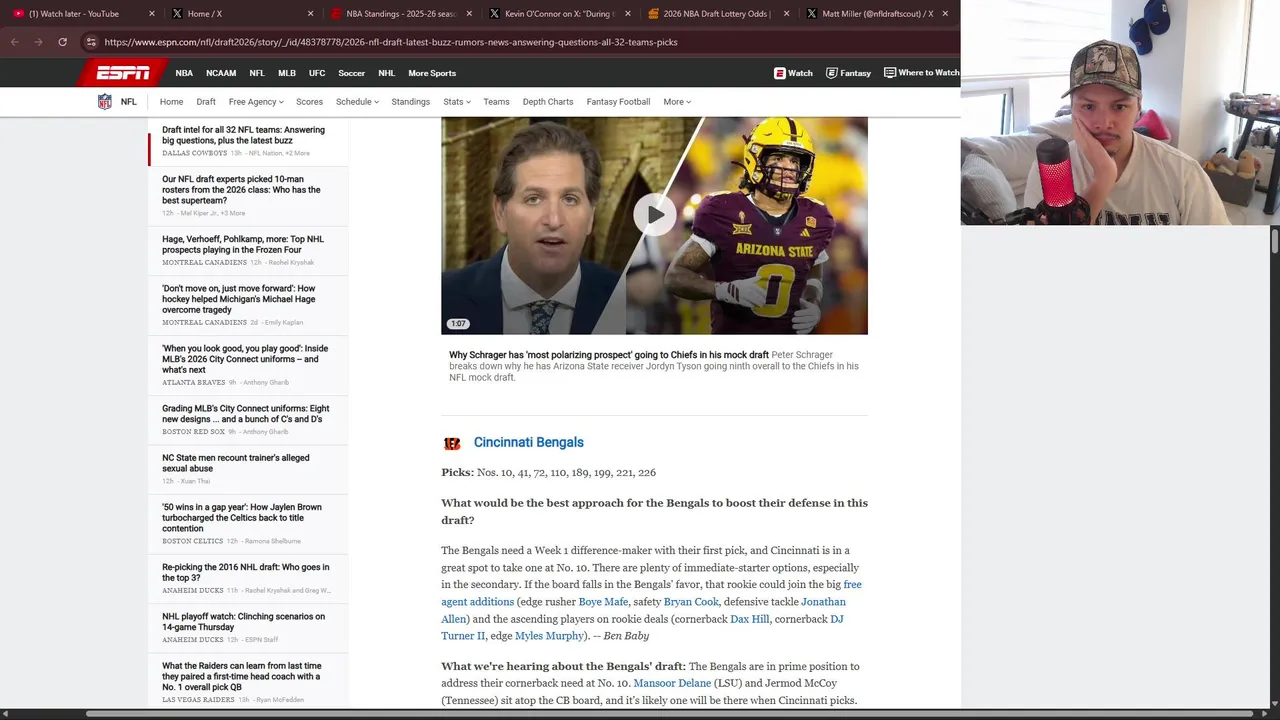Open UFC in ESPN top navigation
Viewport: 1280px width, 720px height.
317,73
